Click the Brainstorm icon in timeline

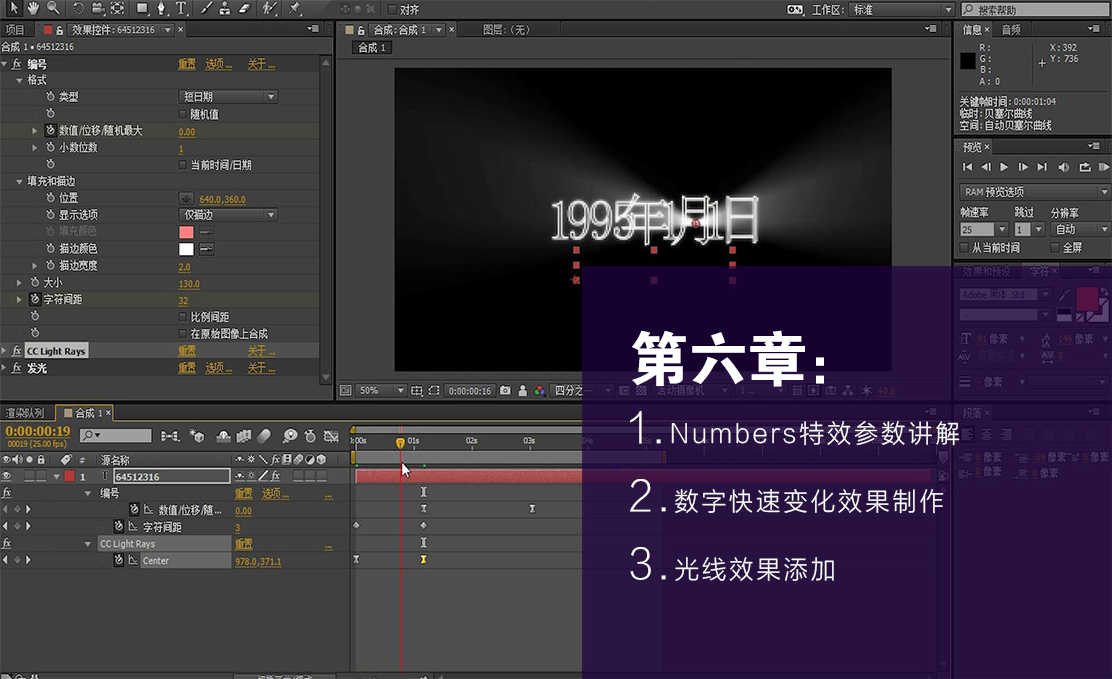[x=290, y=436]
